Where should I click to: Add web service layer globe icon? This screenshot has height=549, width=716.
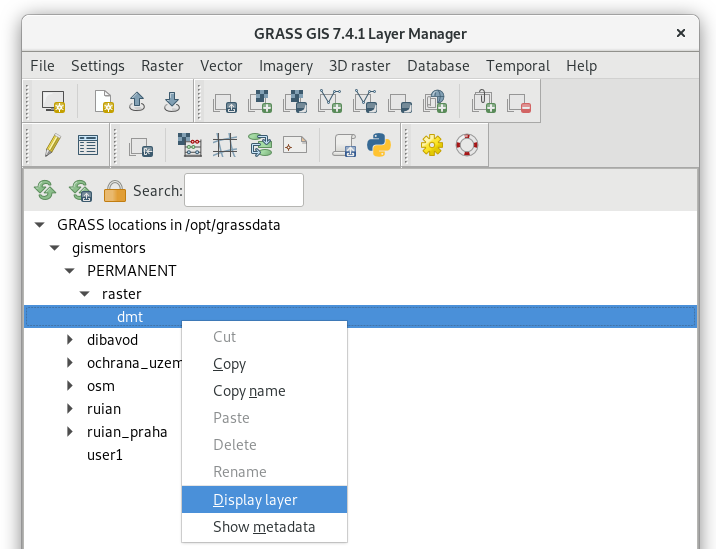tap(435, 101)
